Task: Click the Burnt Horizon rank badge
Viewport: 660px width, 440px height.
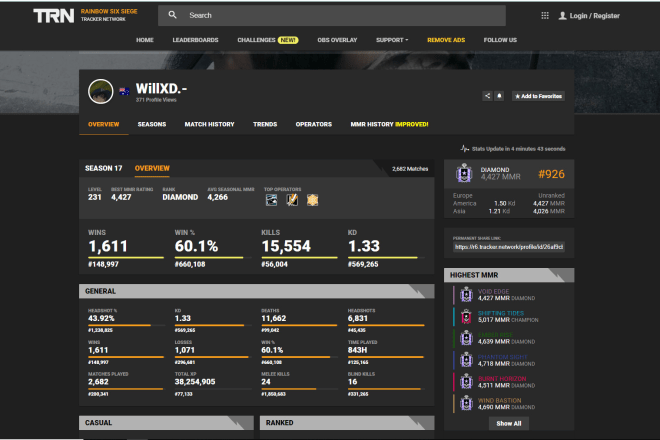Action: click(466, 381)
